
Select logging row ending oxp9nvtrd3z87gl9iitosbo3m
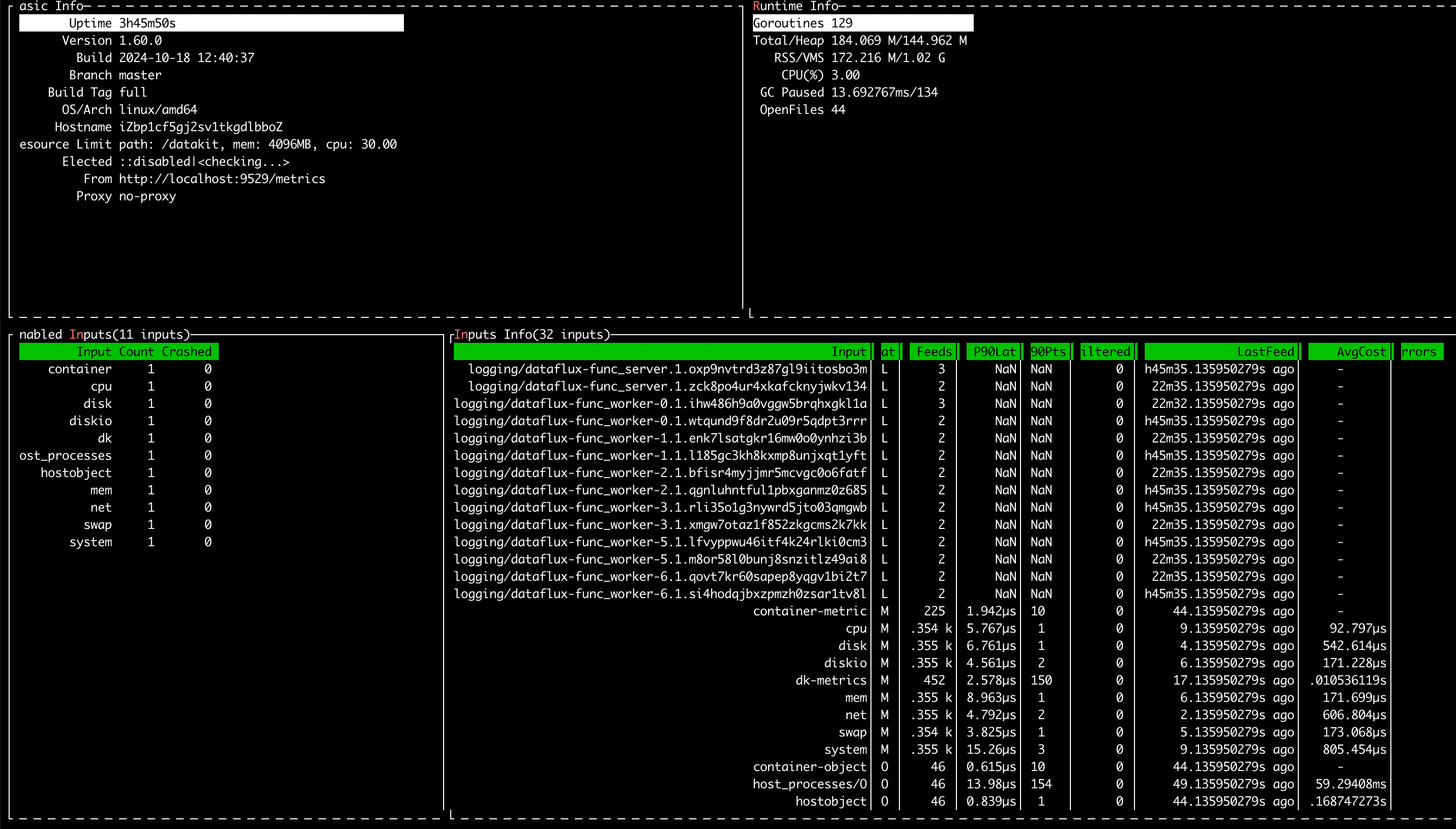667,369
